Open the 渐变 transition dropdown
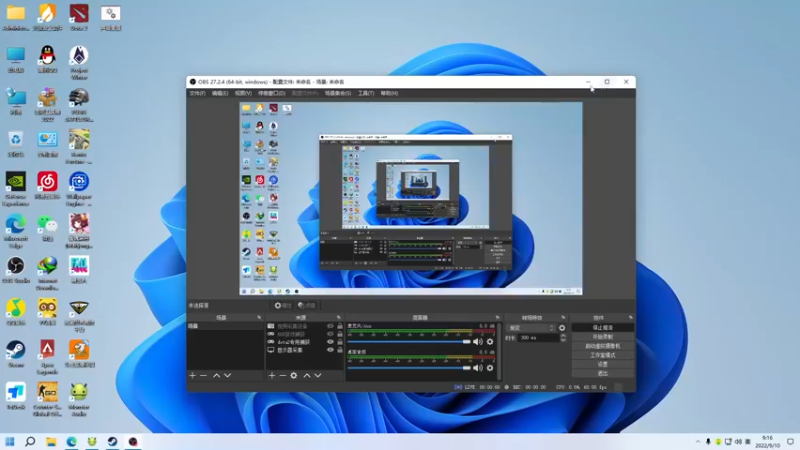Viewport: 800px width, 450px height. click(531, 328)
